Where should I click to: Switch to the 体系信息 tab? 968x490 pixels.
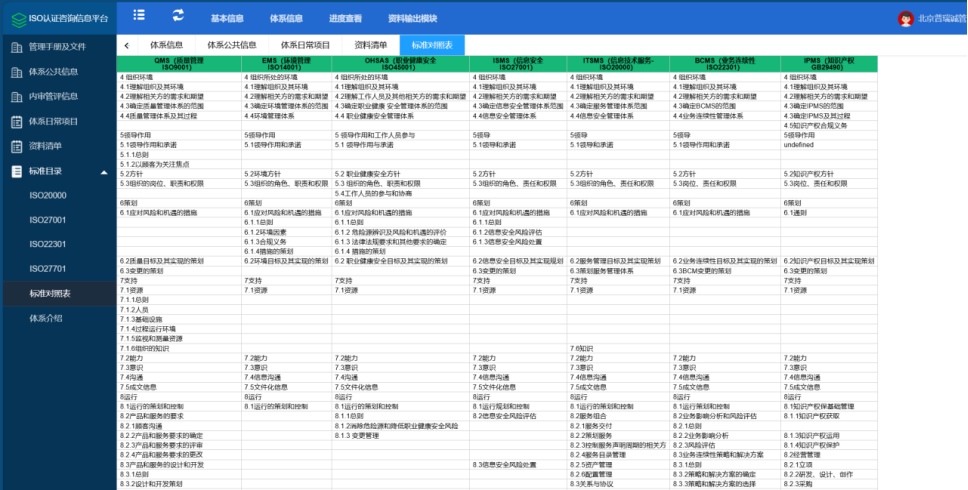coord(167,45)
